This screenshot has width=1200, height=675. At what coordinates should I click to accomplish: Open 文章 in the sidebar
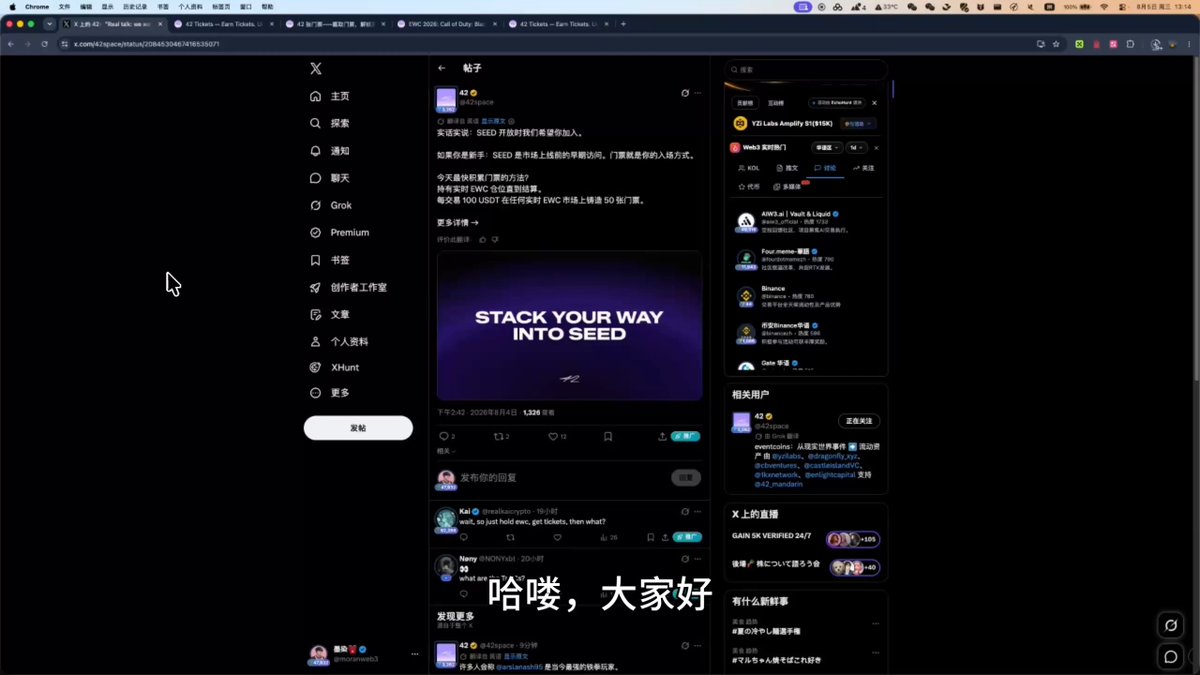tap(330, 314)
